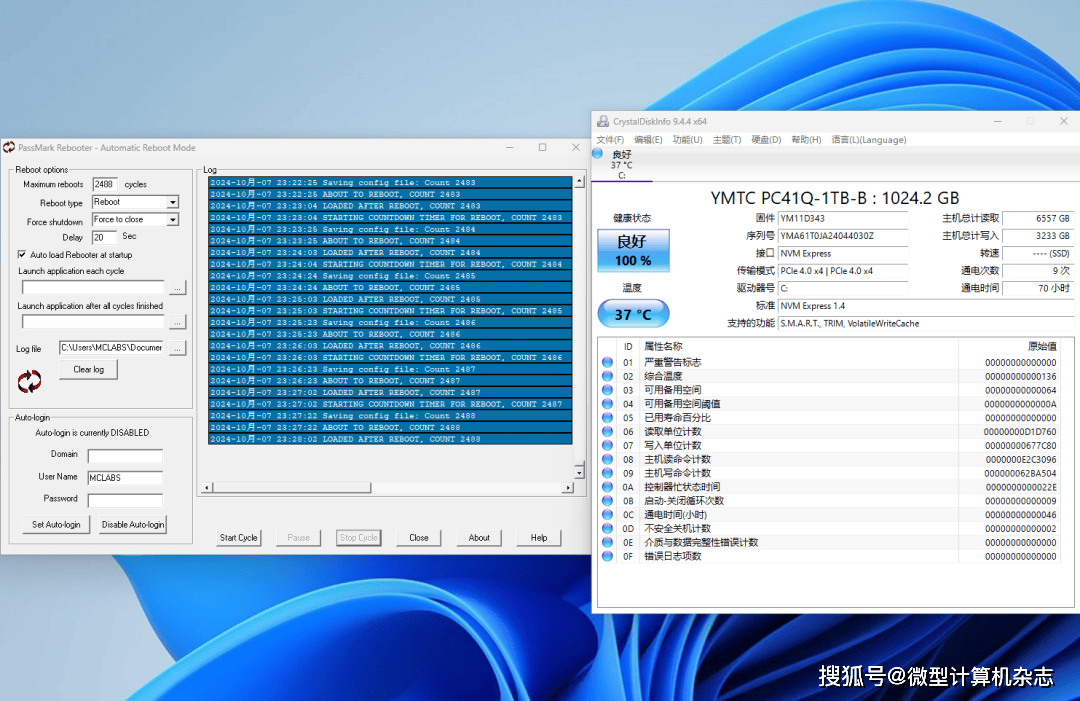The width and height of the screenshot is (1080, 701).
Task: Click status orb for attribute 03 可用备用空间
Action: (608, 390)
